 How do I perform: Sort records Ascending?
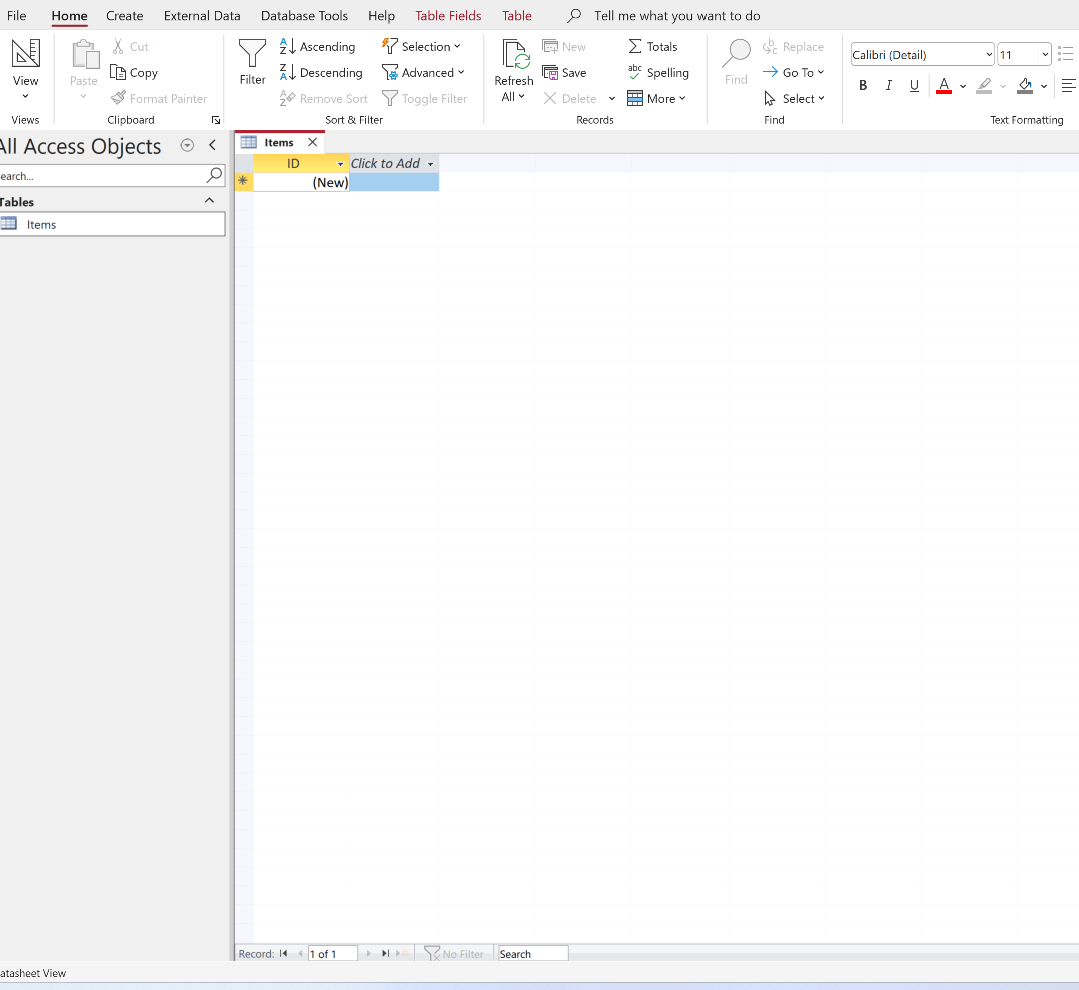tap(318, 46)
